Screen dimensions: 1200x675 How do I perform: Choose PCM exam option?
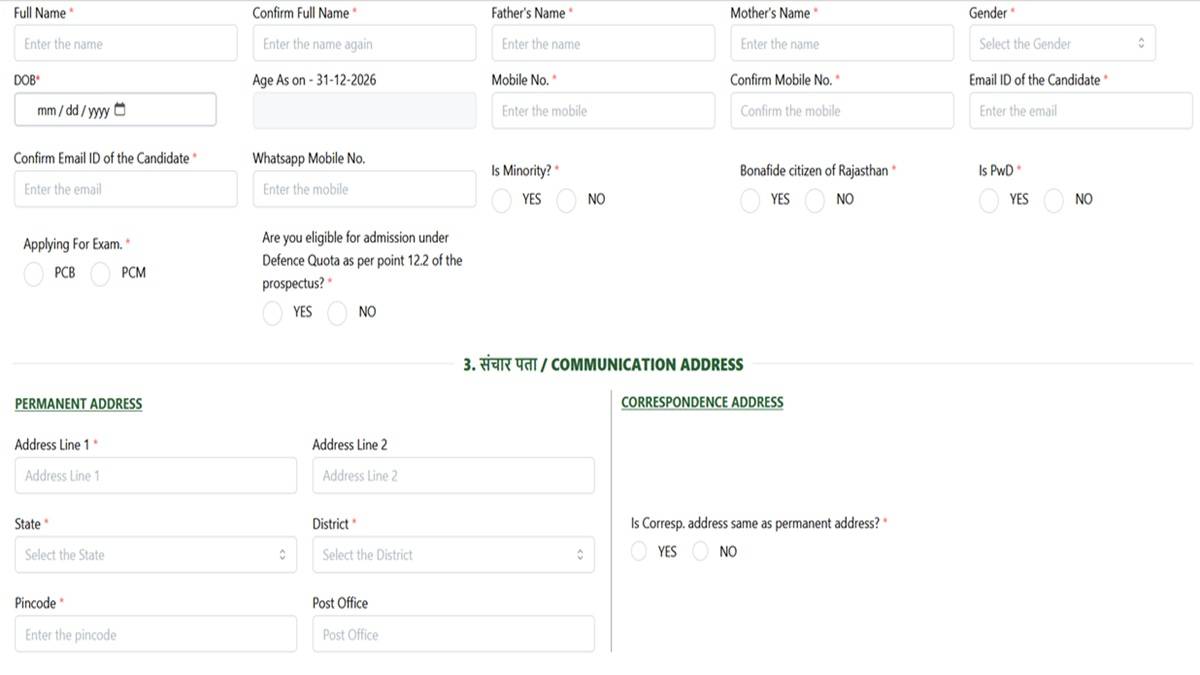[100, 273]
